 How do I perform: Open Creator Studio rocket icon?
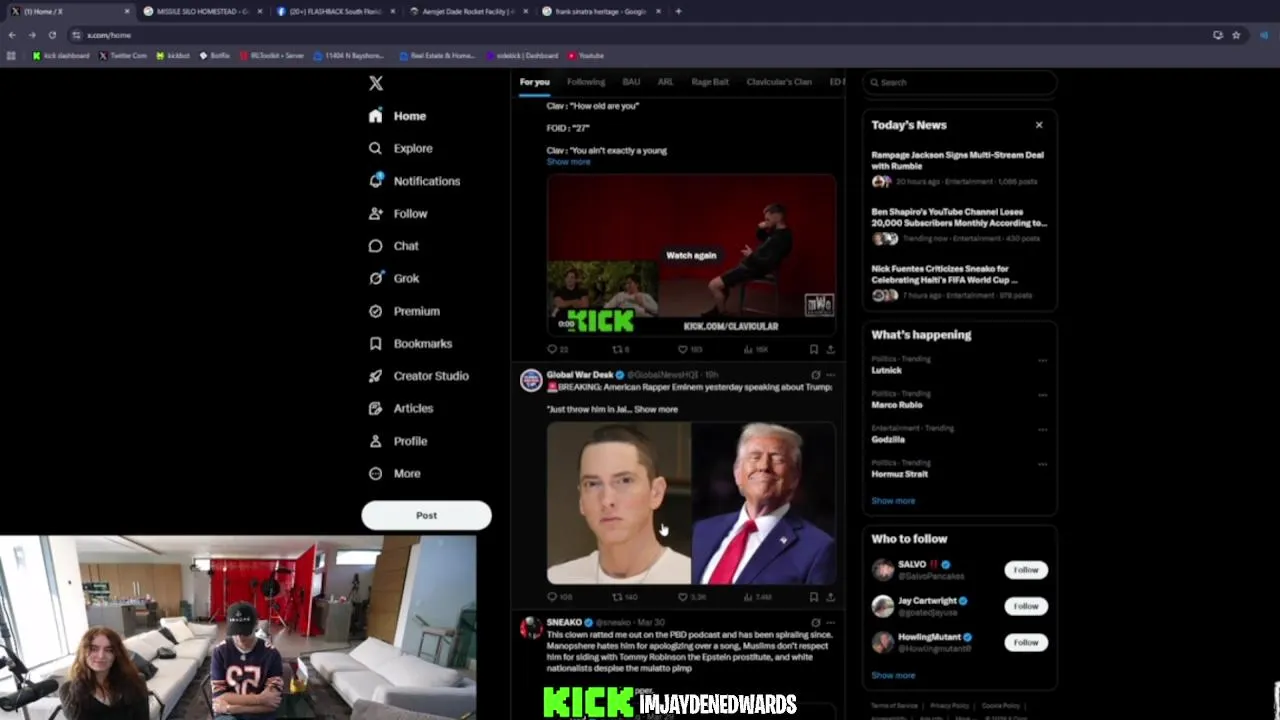tap(375, 376)
